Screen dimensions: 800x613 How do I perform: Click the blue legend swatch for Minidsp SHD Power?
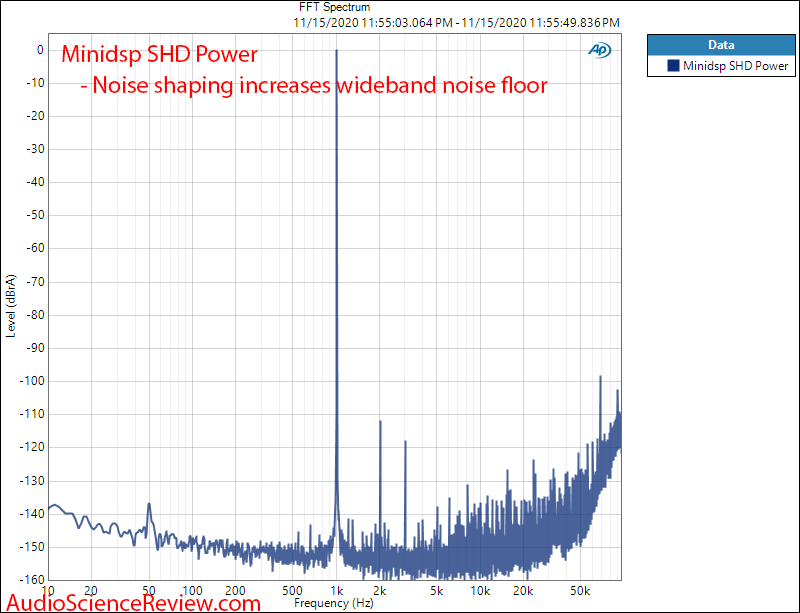coord(673,65)
